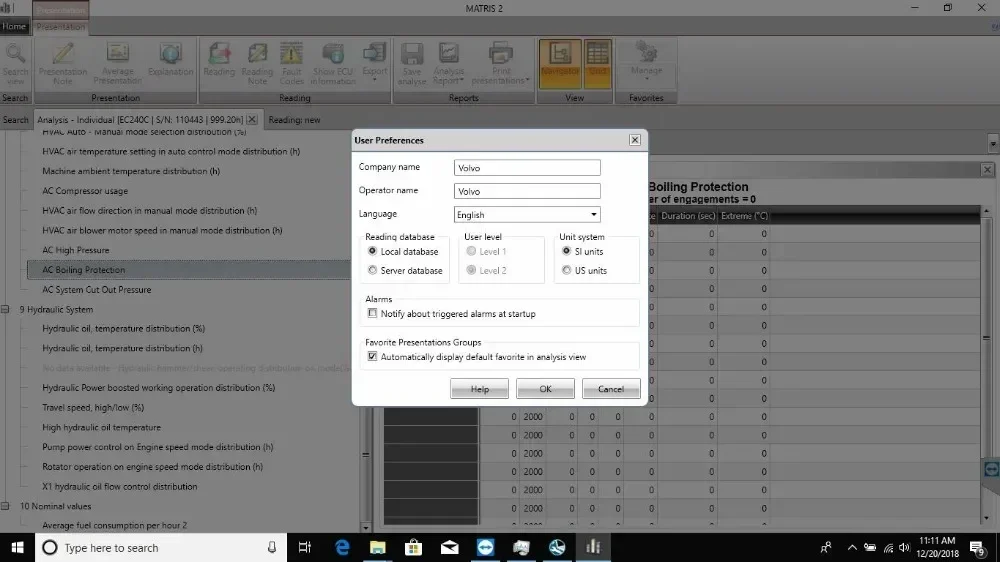Click the Export icon in Reading group
The width and height of the screenshot is (1000, 562).
click(x=375, y=60)
